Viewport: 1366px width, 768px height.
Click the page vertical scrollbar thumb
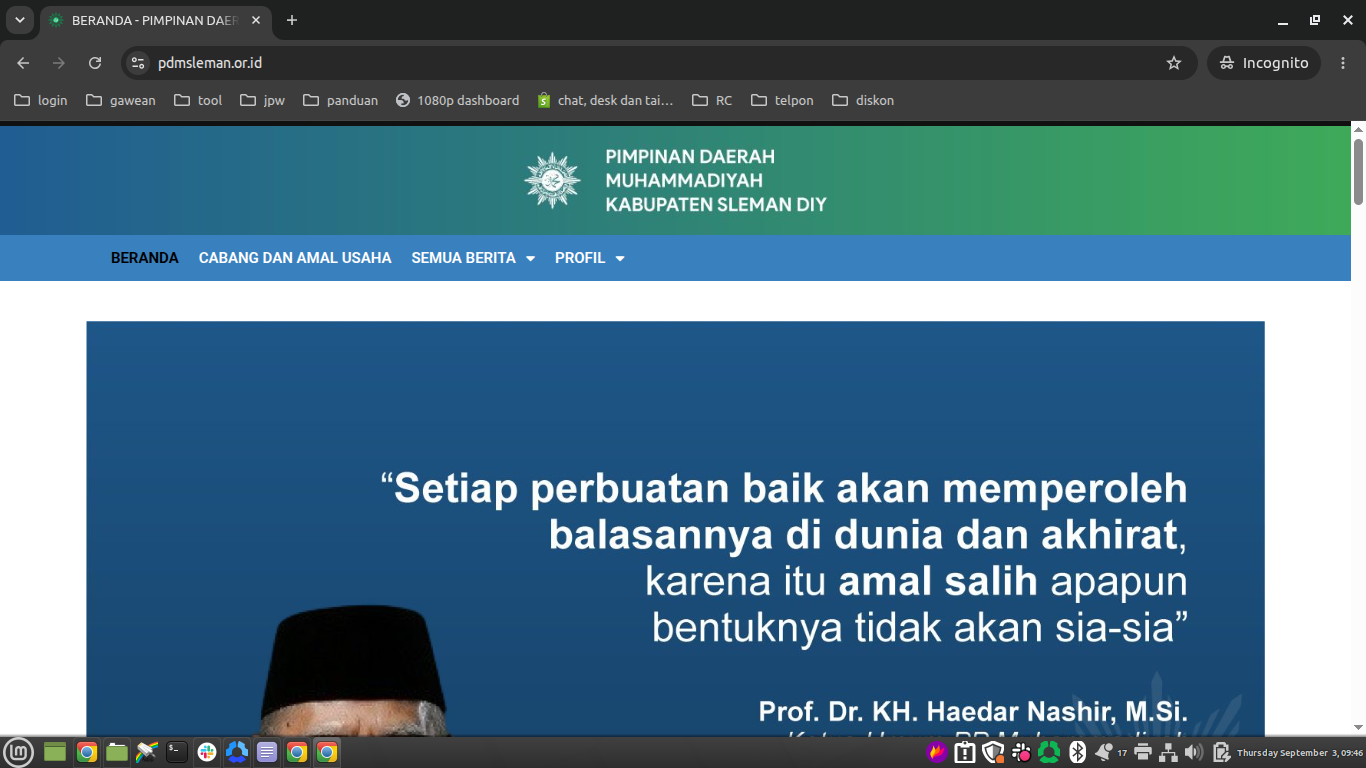(1358, 172)
